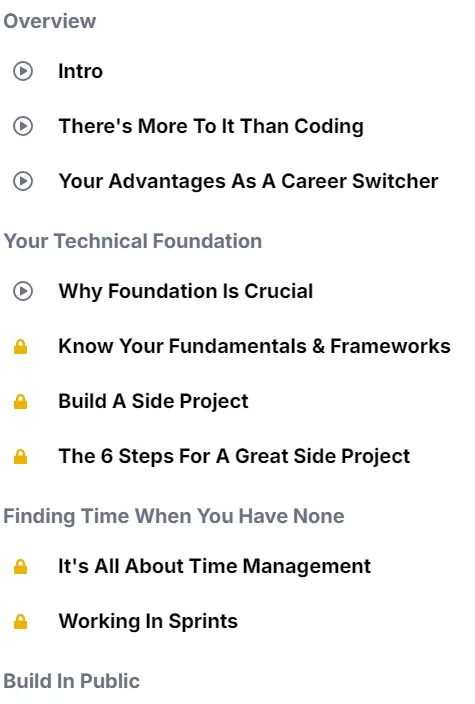Screen dimensions: 475x704
Task: Click the lock icon beside Working In Sprints
Action: tap(21, 621)
